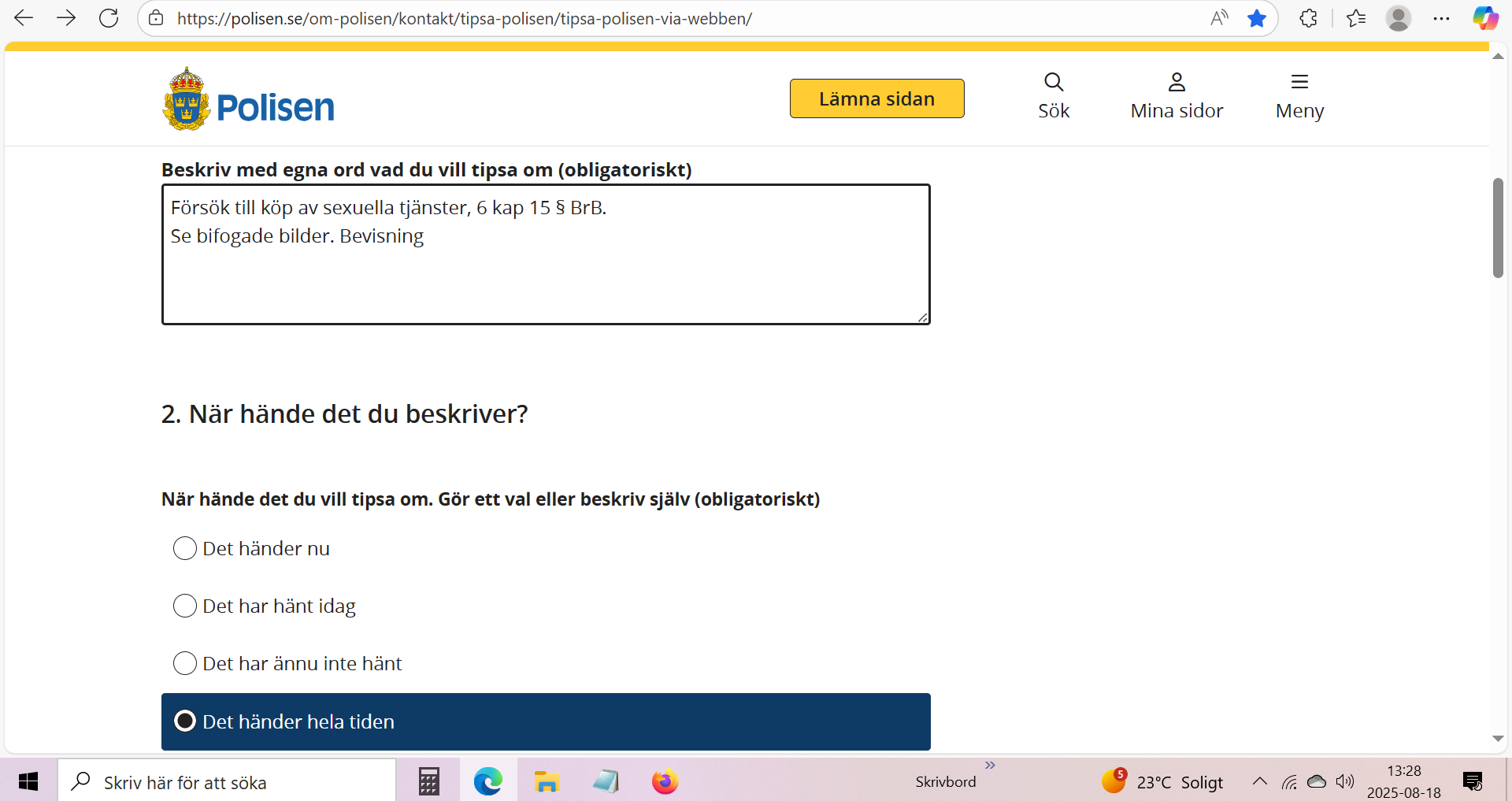Pick 'Det händer hela tiden' option
The image size is (1512, 801).
pyautogui.click(x=185, y=721)
